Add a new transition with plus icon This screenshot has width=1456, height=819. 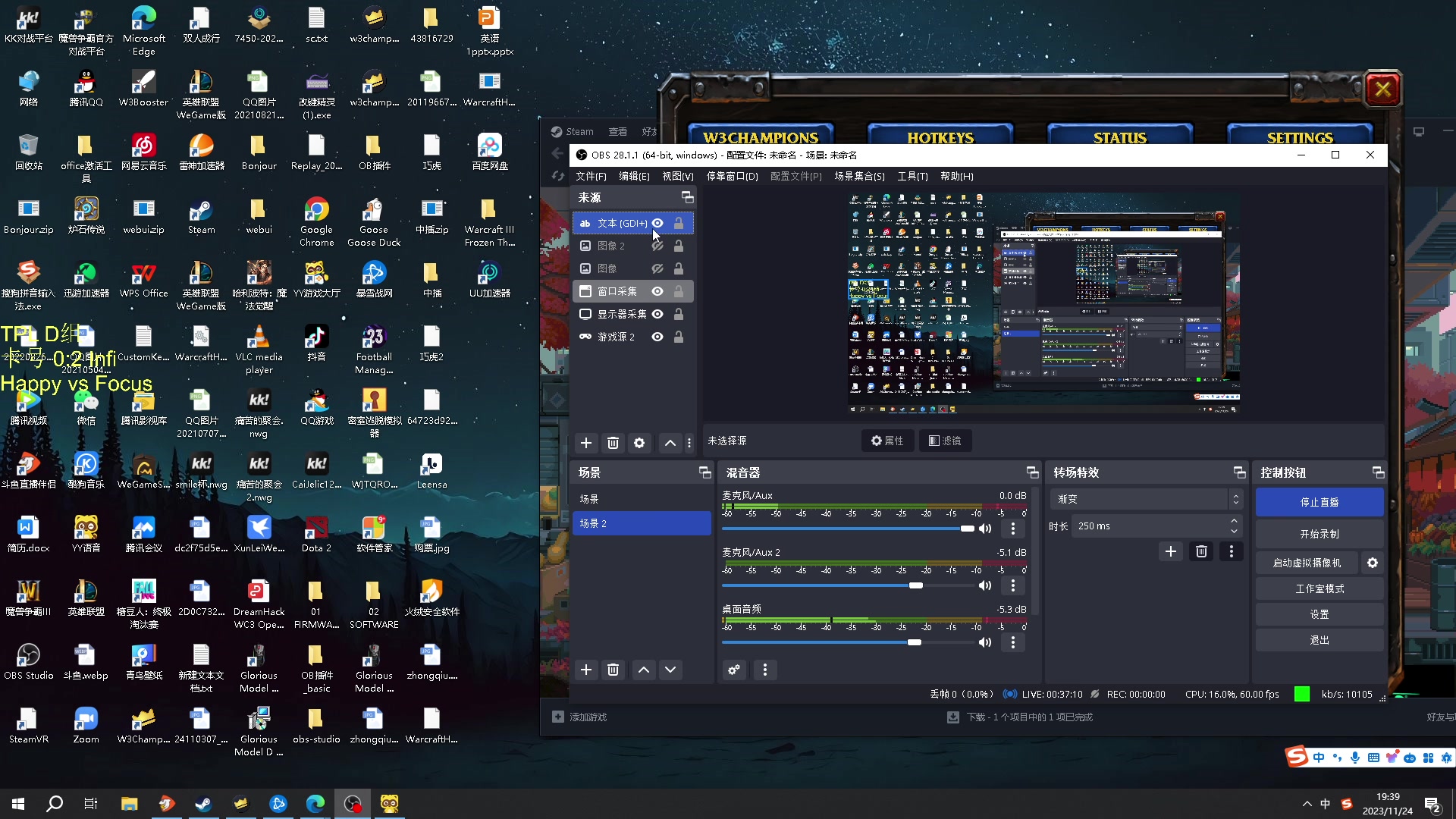[1170, 551]
